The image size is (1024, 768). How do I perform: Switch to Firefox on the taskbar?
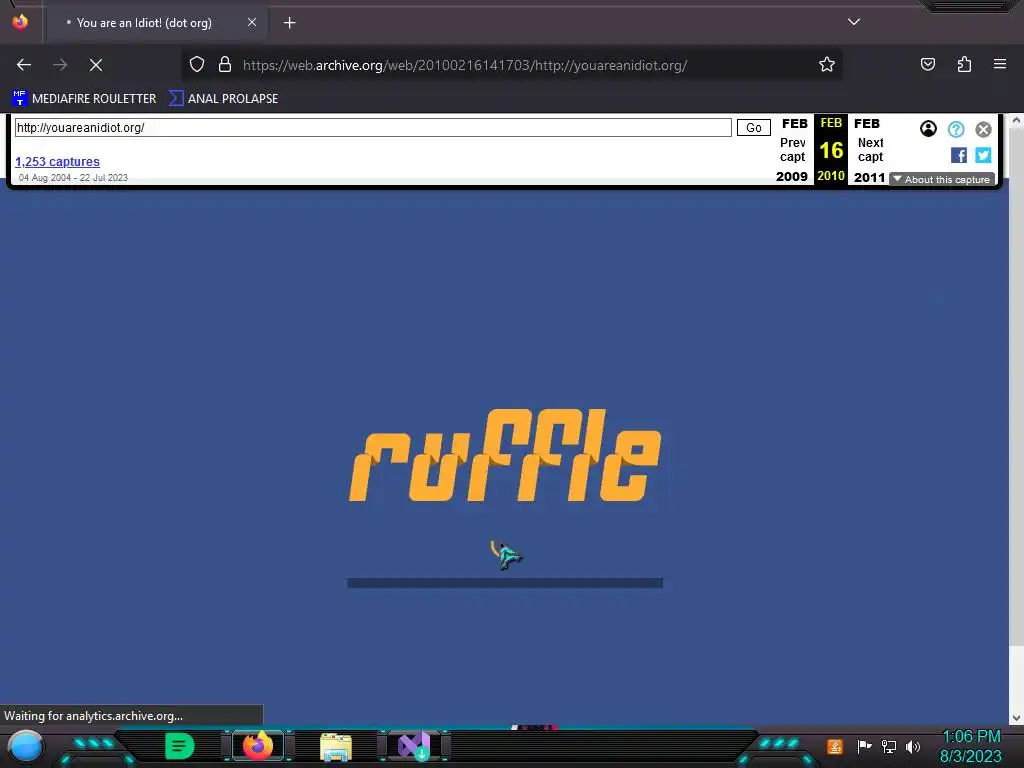click(257, 746)
